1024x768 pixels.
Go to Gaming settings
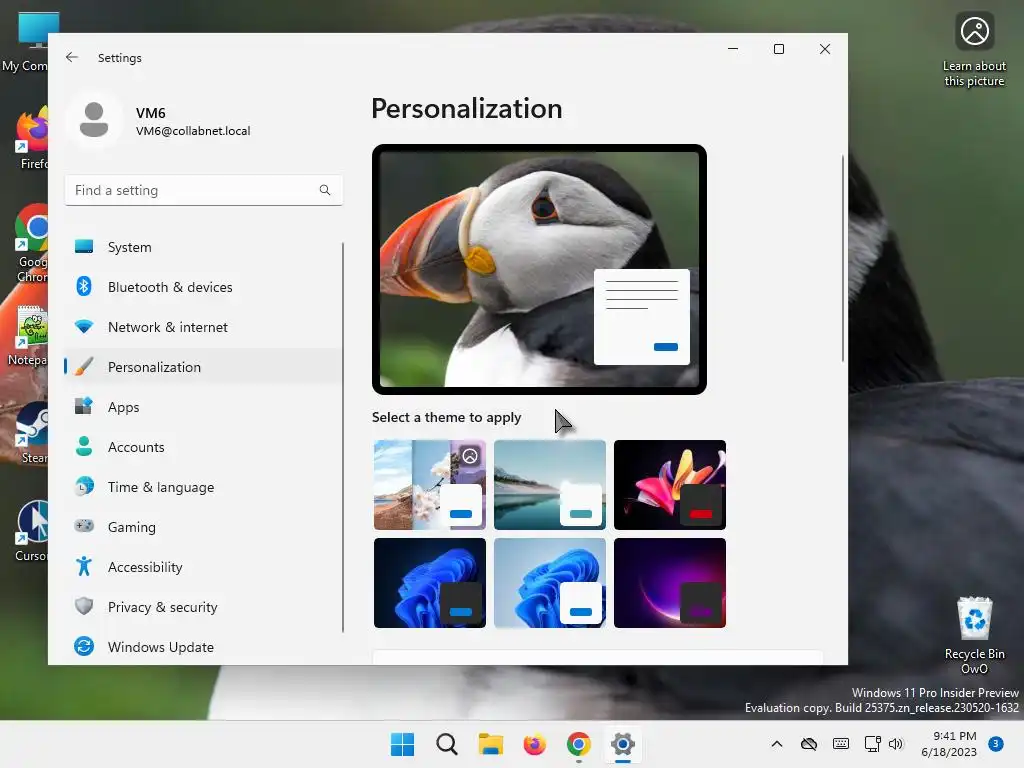(x=203, y=526)
